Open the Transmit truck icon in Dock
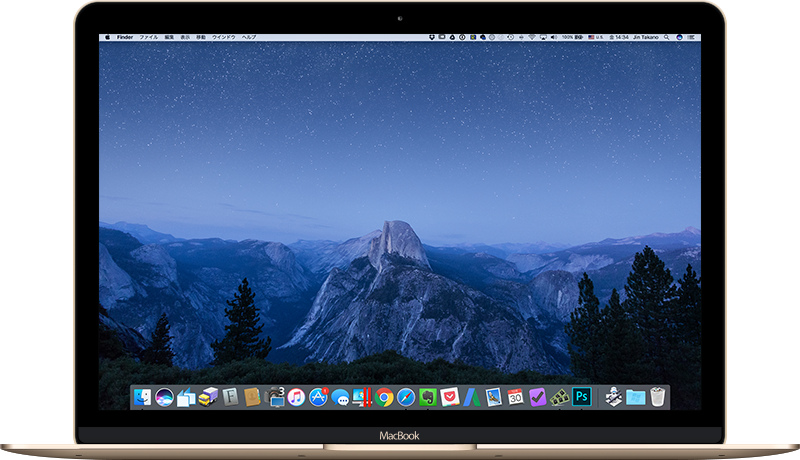Image resolution: width=800 pixels, height=460 pixels. tap(208, 397)
